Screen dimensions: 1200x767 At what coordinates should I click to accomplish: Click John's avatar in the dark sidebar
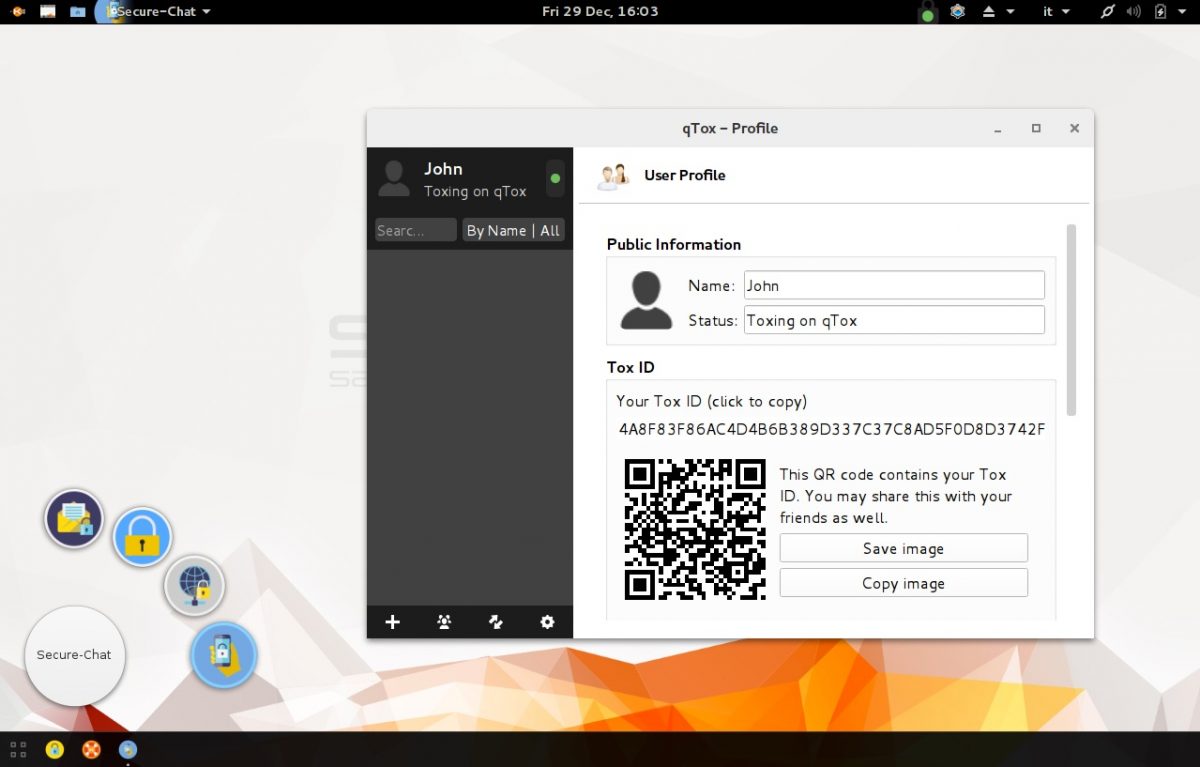[x=394, y=178]
